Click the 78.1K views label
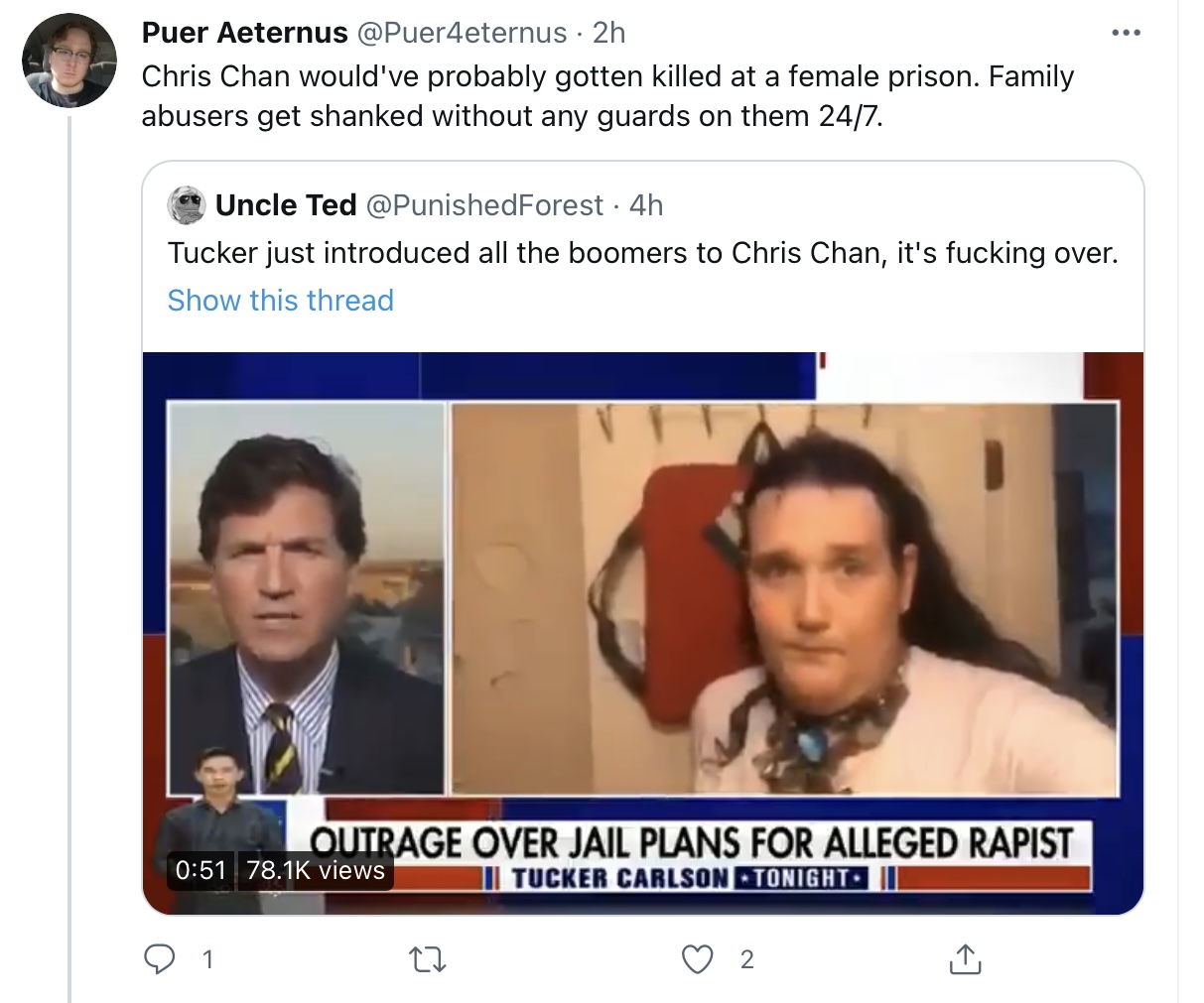Image resolution: width=1204 pixels, height=1003 pixels. (x=316, y=870)
